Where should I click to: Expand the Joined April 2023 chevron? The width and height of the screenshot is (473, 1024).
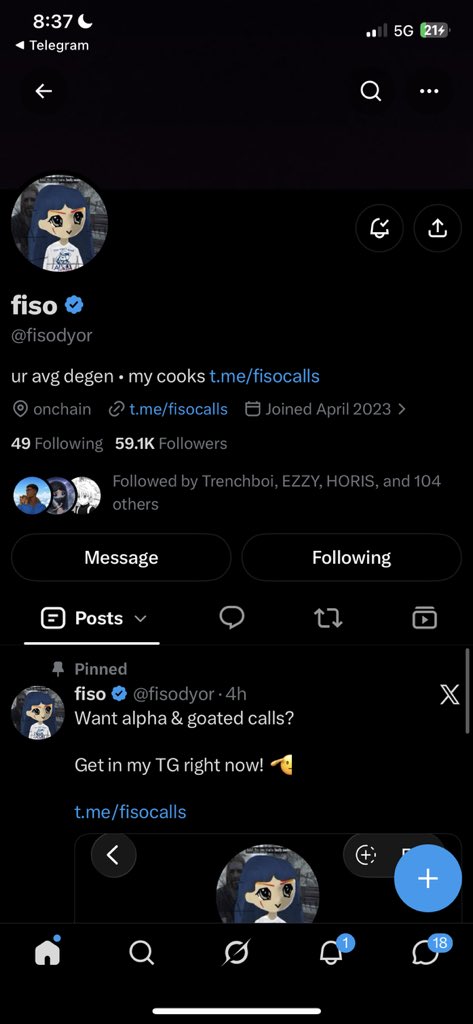click(401, 409)
